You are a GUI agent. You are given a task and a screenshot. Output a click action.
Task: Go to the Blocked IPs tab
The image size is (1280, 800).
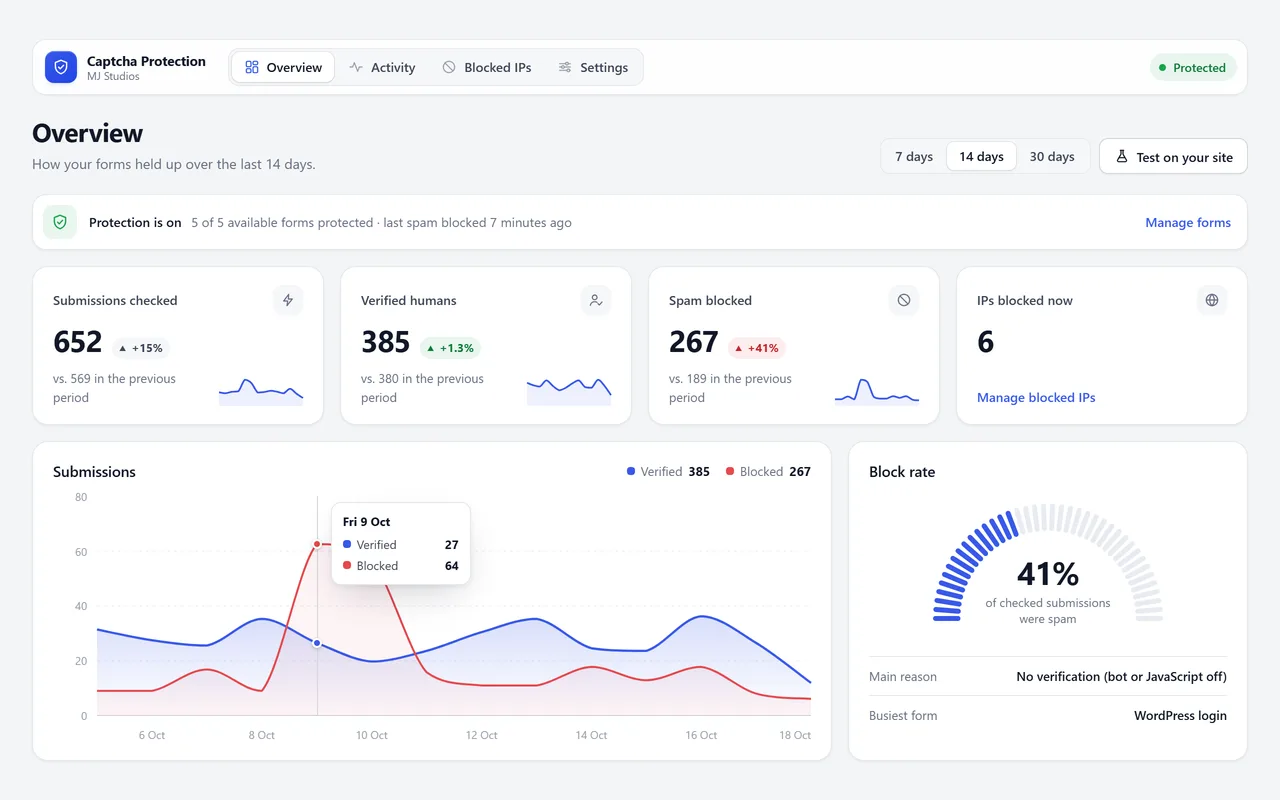pos(487,67)
